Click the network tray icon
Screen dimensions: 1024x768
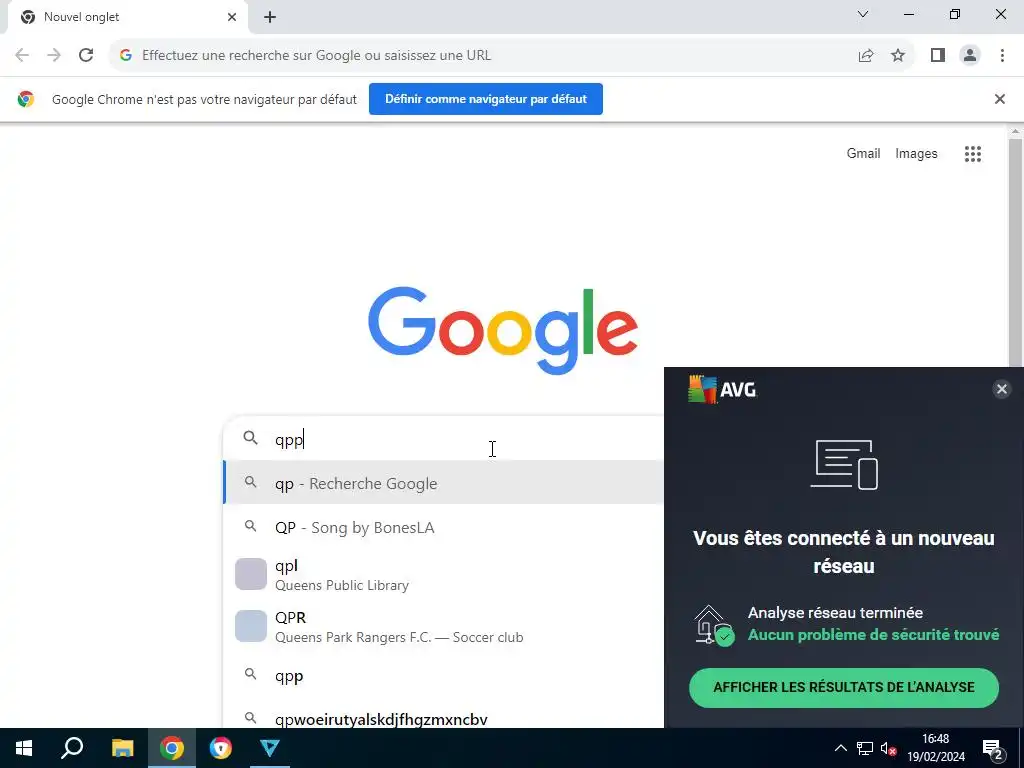click(x=865, y=748)
